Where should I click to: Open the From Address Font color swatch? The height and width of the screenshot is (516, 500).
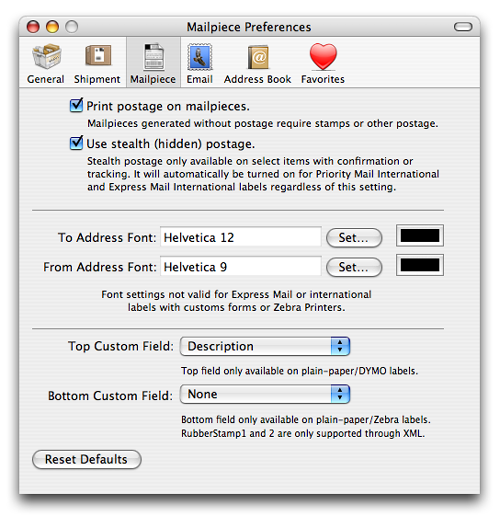(x=420, y=265)
